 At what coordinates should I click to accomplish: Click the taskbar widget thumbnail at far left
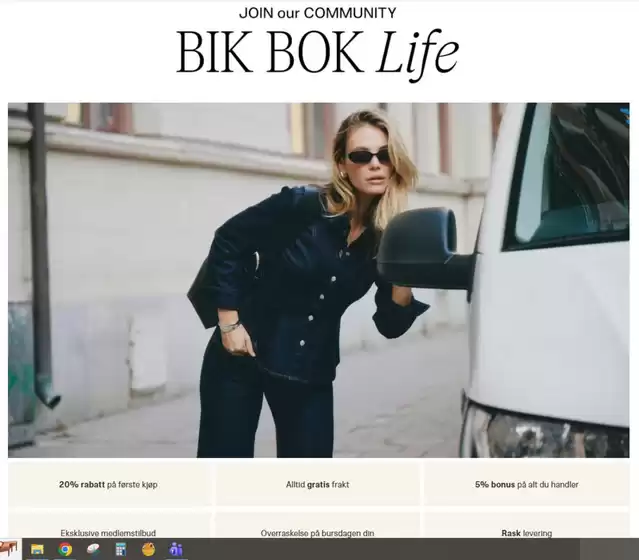10,549
